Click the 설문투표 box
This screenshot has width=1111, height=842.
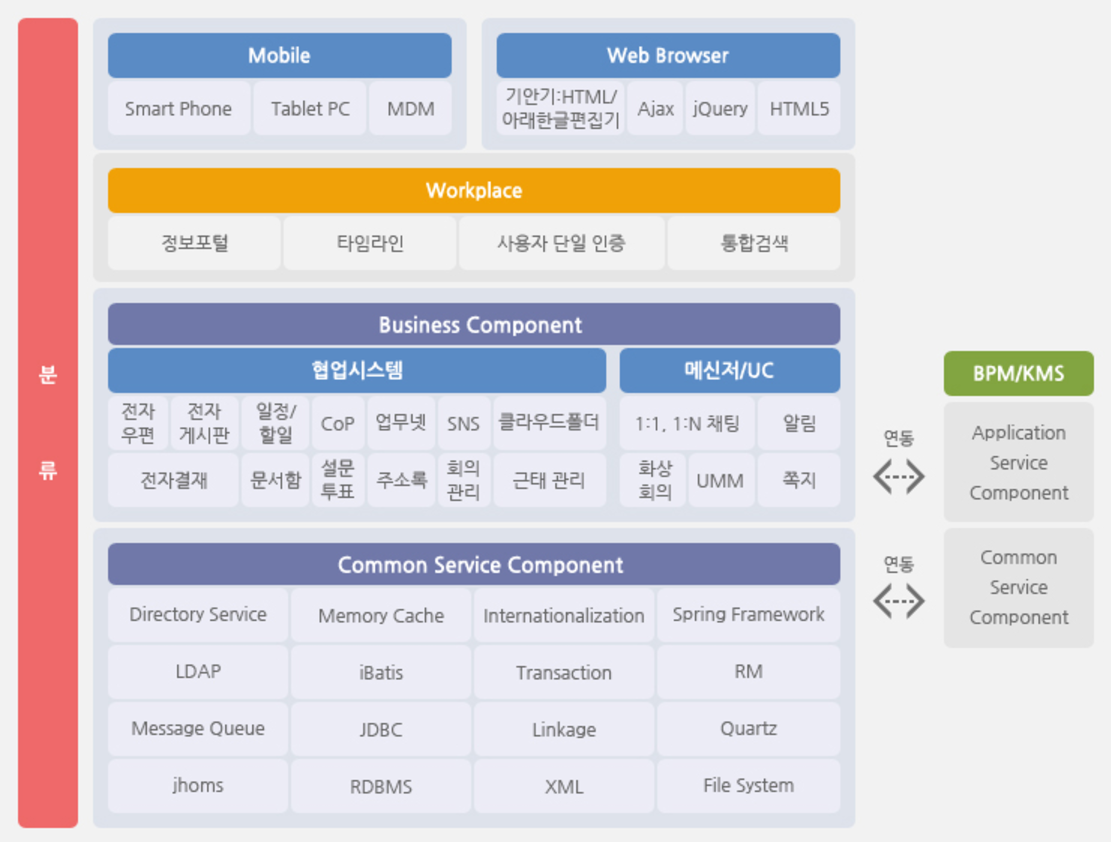(x=338, y=480)
